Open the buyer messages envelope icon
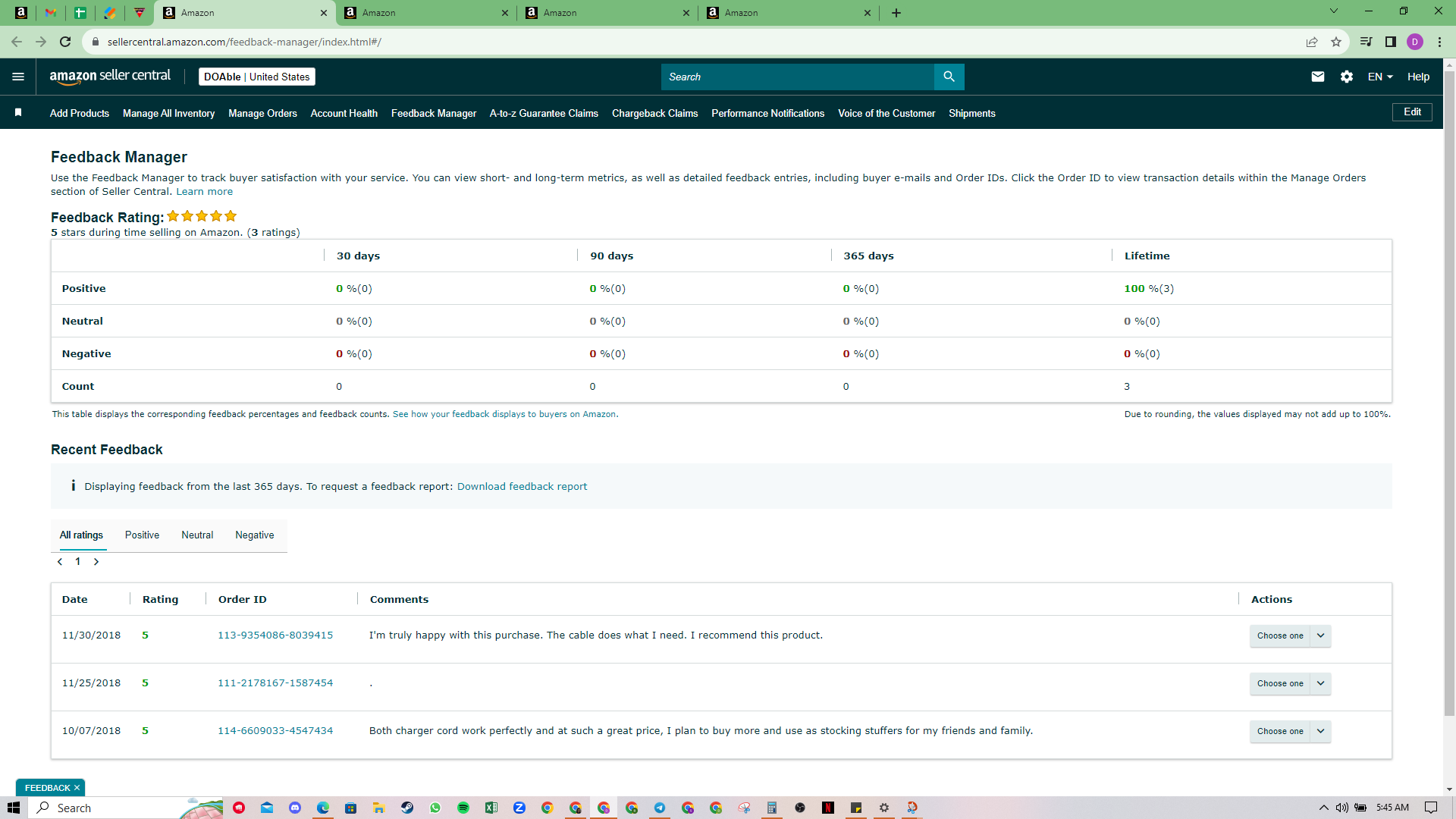 point(1318,77)
